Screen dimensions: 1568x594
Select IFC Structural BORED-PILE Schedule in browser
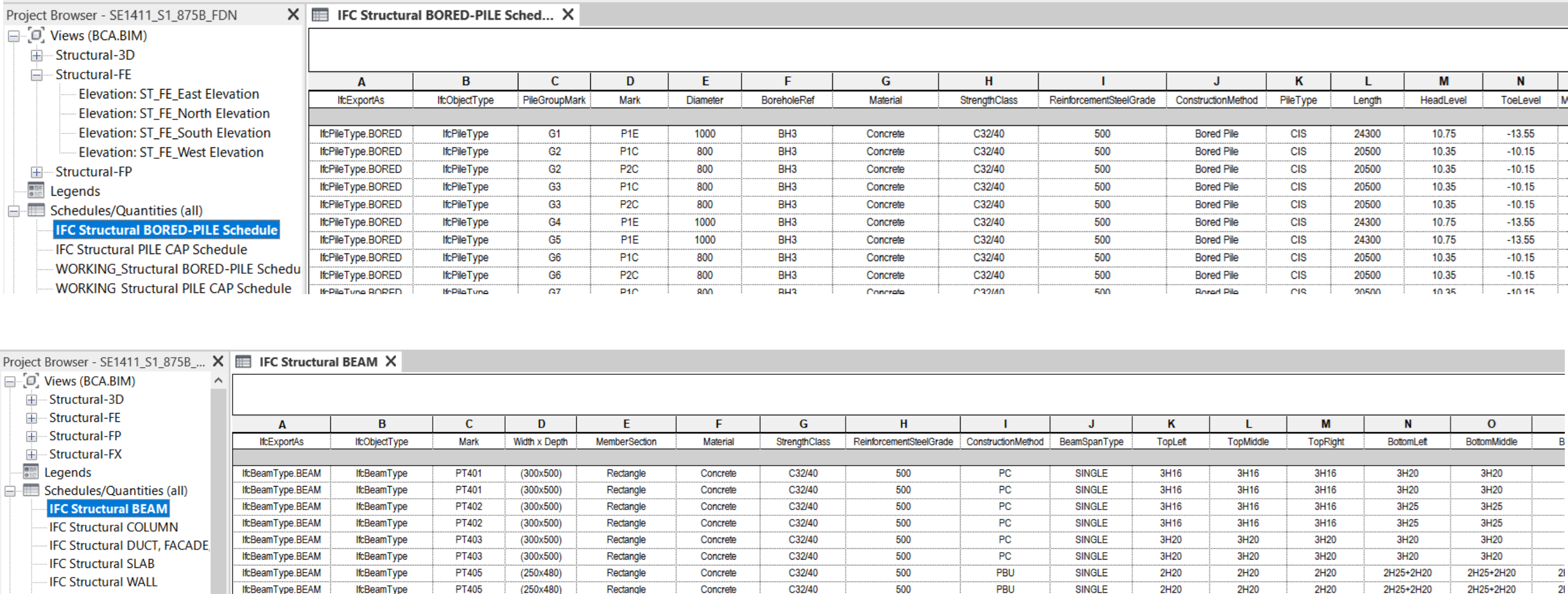pyautogui.click(x=166, y=230)
